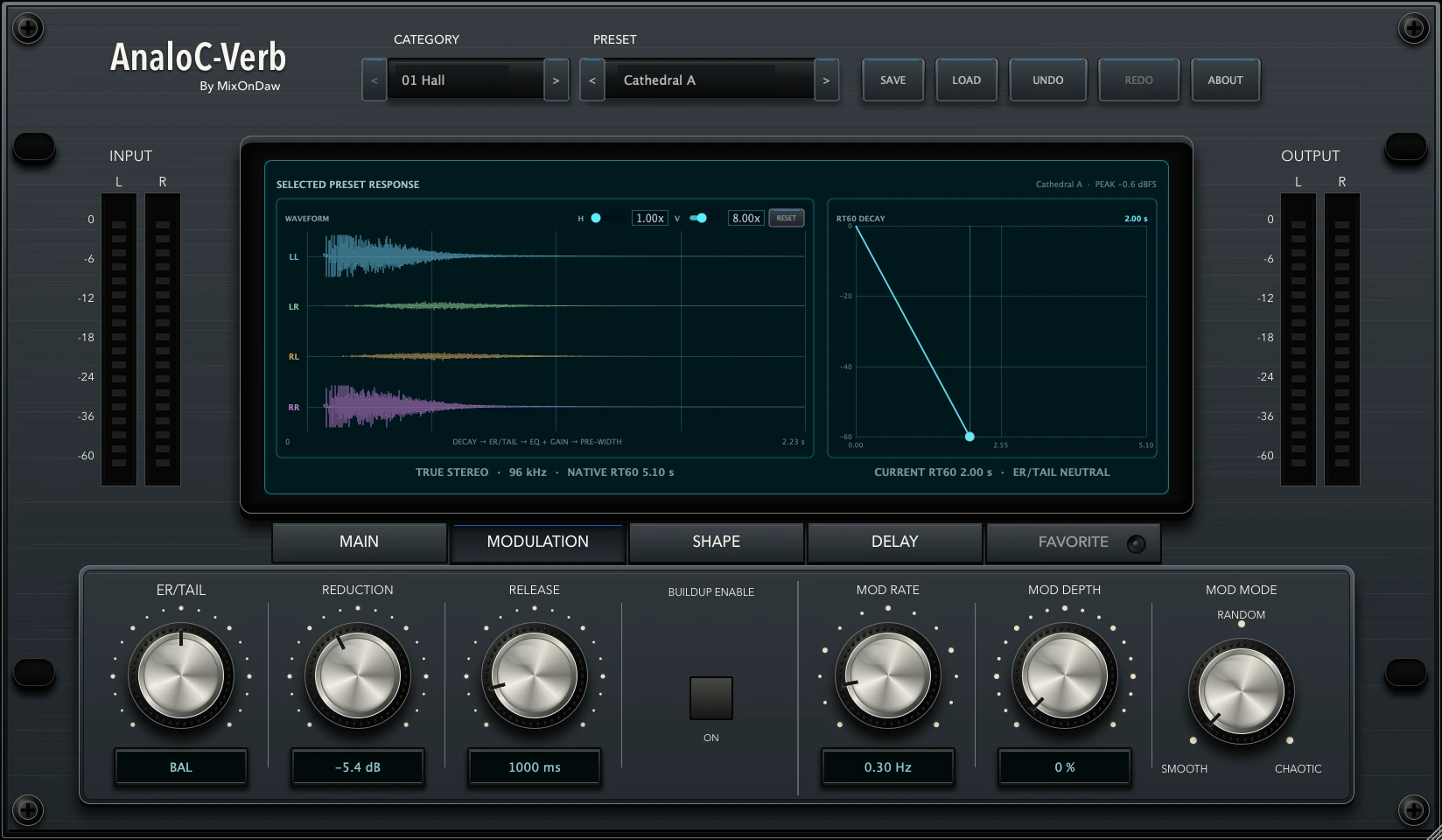Screen dimensions: 1442x840
Task: Switch to the MODULATION tab
Action: point(537,542)
